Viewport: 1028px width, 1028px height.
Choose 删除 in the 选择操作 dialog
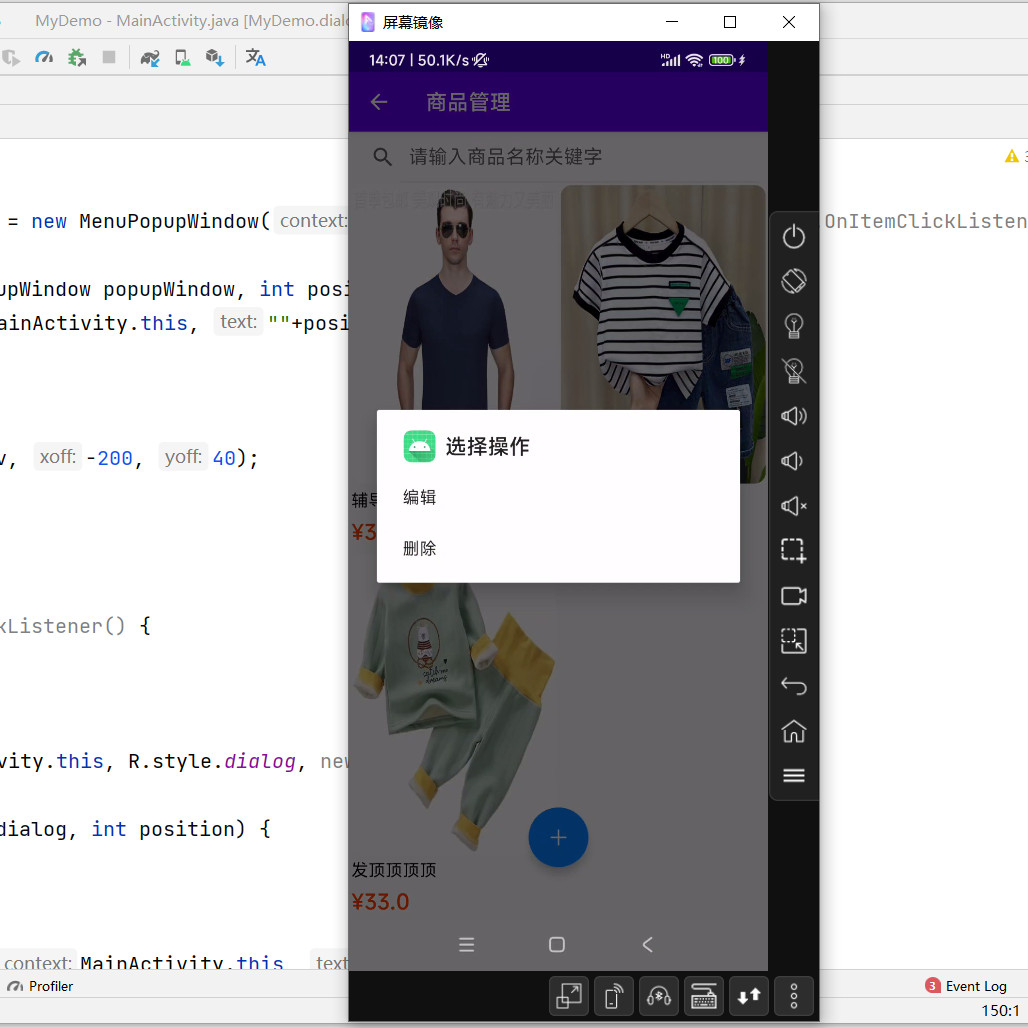(x=419, y=548)
